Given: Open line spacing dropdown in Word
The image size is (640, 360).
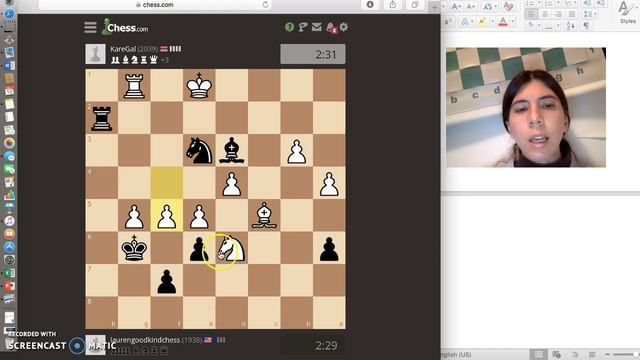Looking at the screenshot, I should tap(590, 13).
